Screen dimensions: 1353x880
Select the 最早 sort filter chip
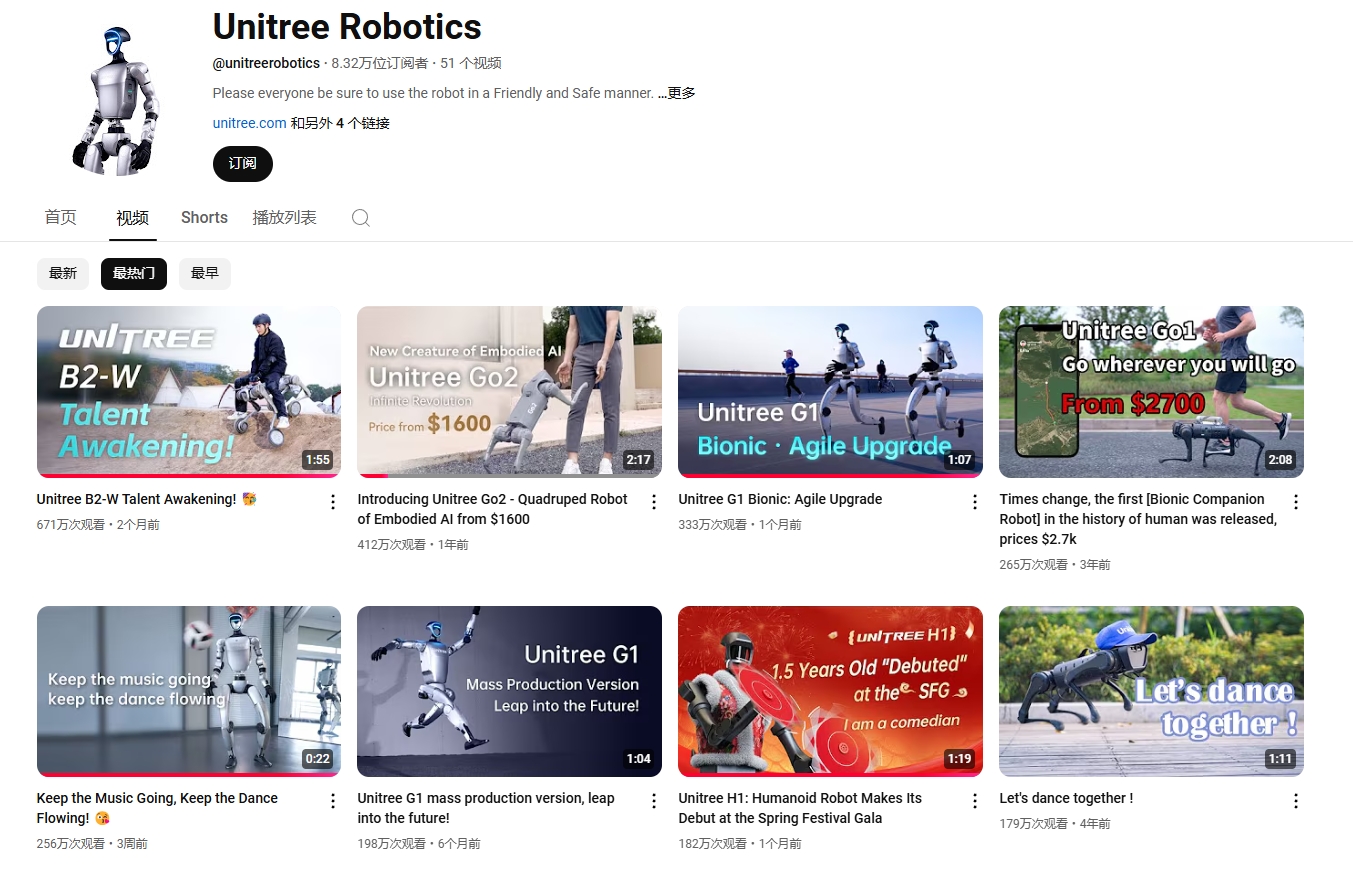[x=205, y=273]
